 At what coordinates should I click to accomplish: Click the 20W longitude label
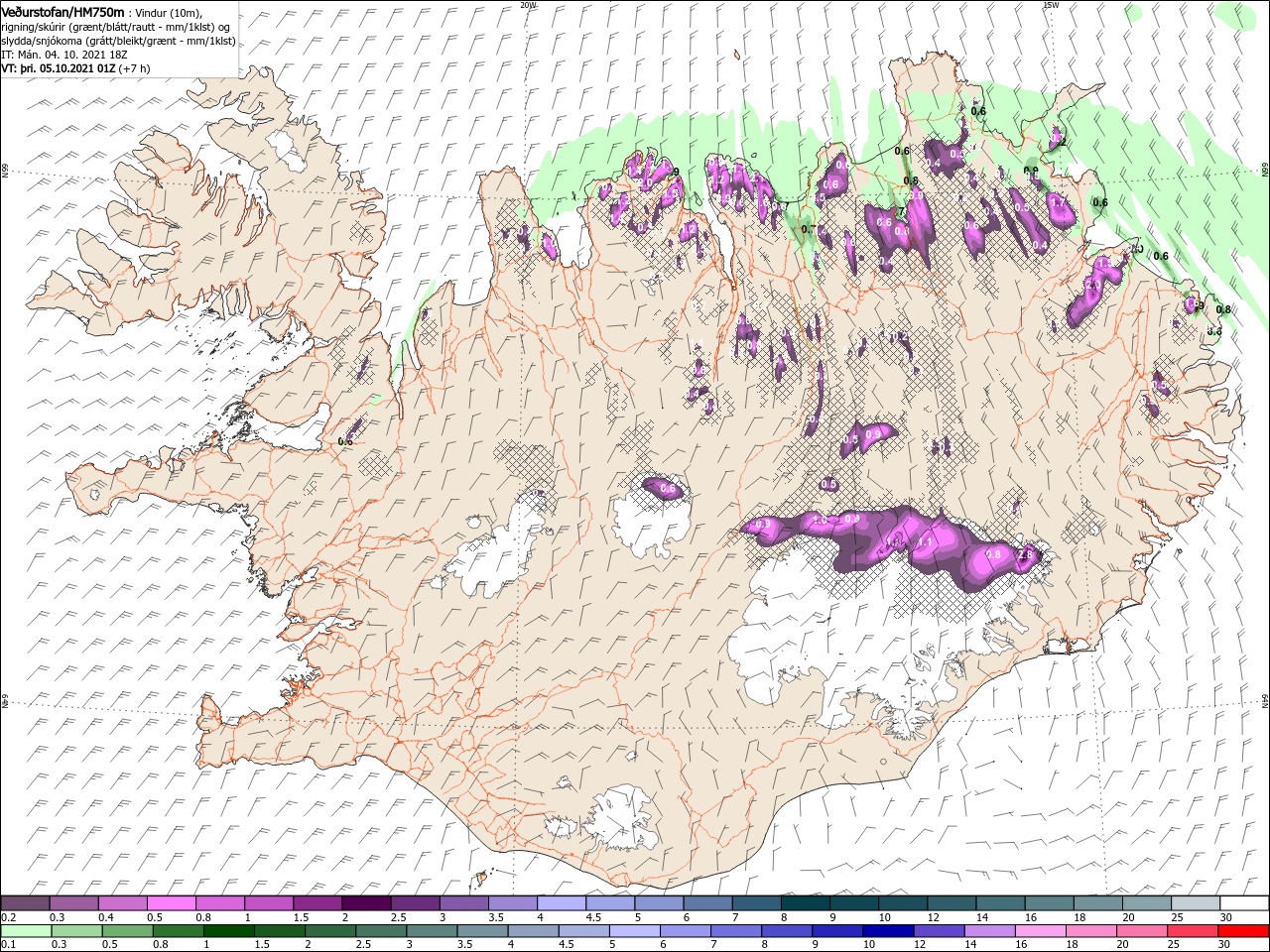point(528,4)
